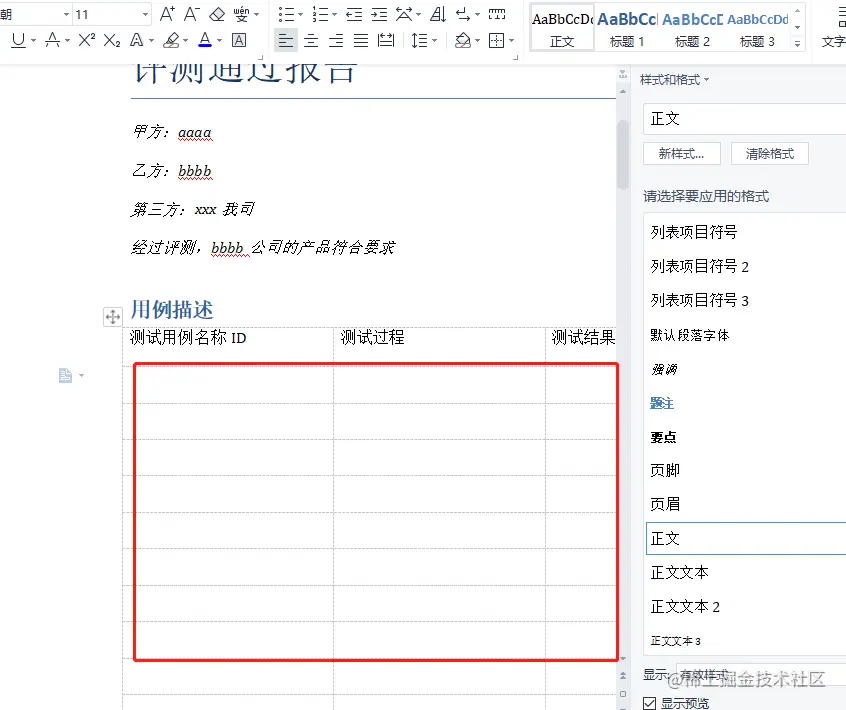Open font color dropdown arrow

tap(219, 40)
